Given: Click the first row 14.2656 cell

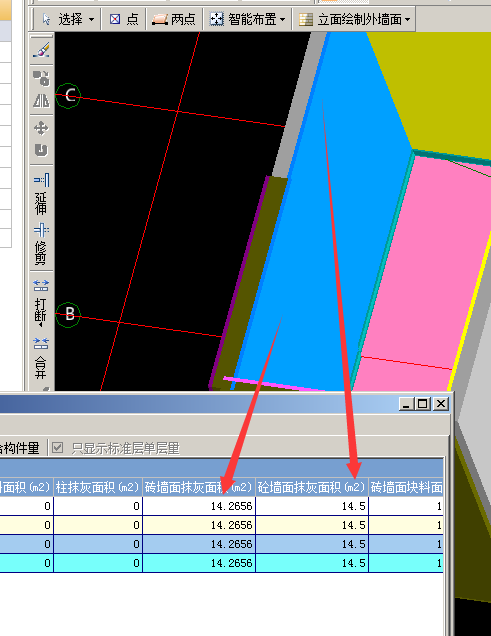Looking at the screenshot, I should (x=199, y=506).
